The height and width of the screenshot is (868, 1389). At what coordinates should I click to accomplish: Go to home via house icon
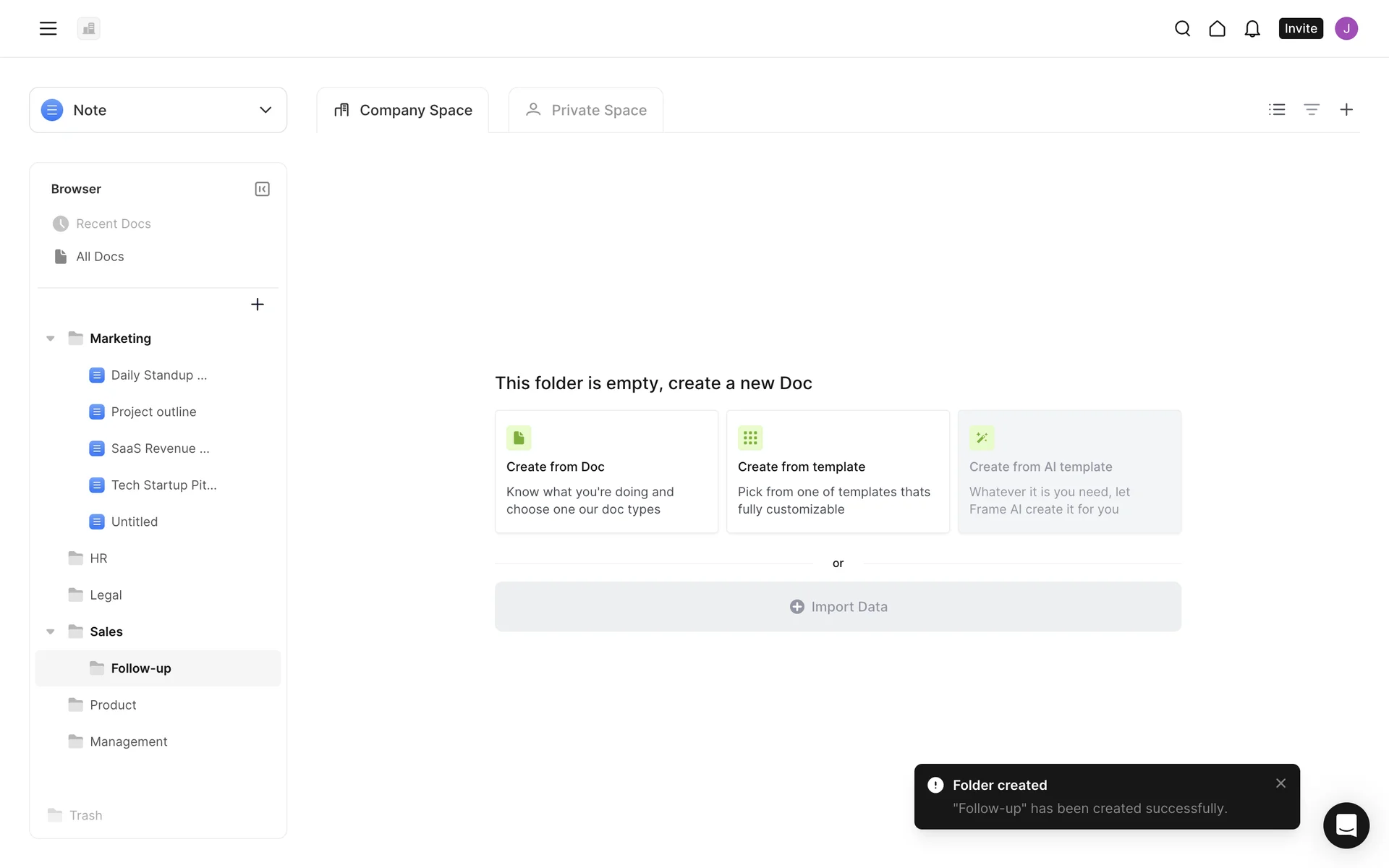(1217, 28)
